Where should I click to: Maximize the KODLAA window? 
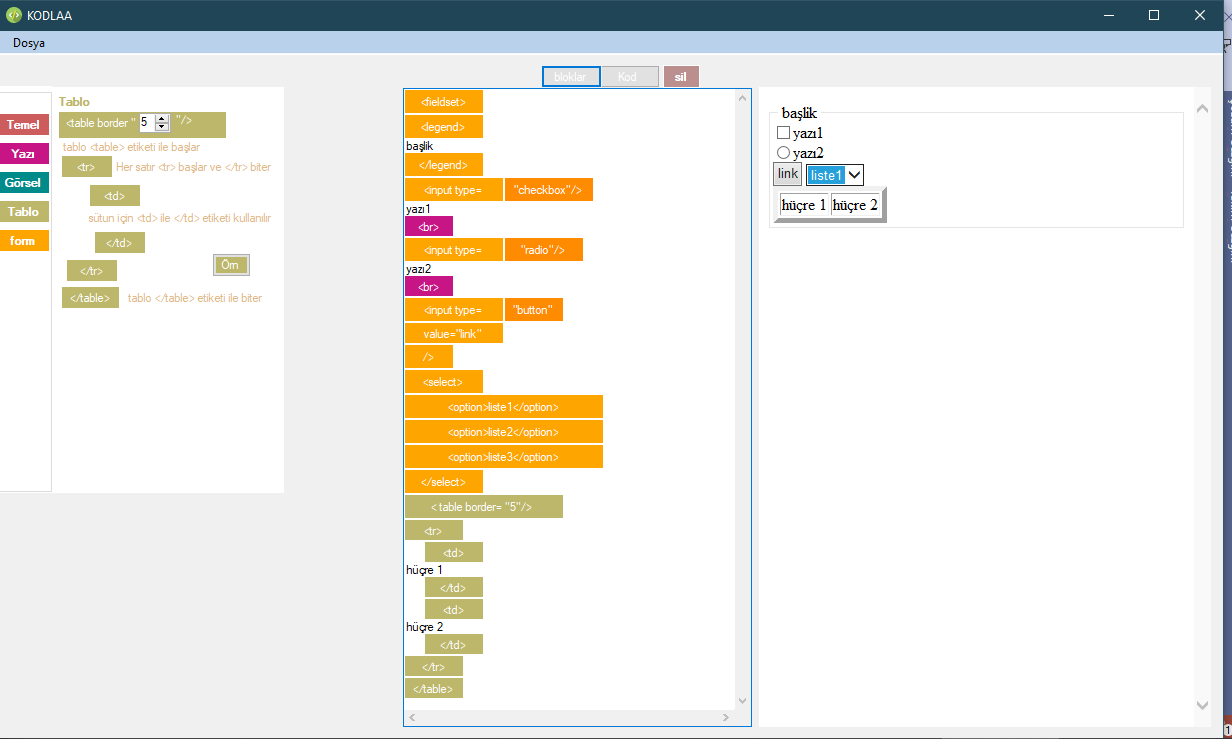tap(1154, 15)
